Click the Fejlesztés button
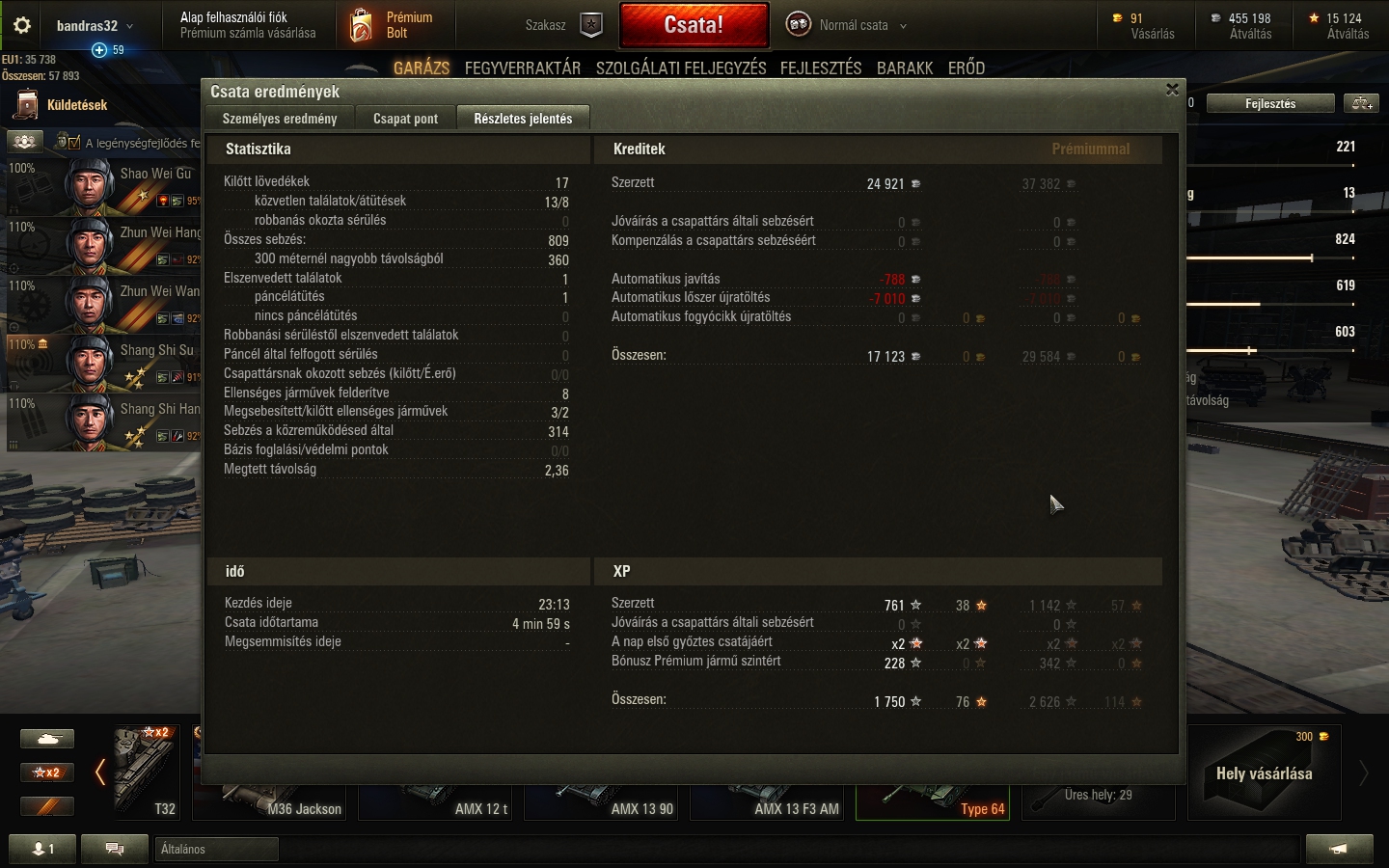The width and height of the screenshot is (1389, 868). (x=1270, y=103)
